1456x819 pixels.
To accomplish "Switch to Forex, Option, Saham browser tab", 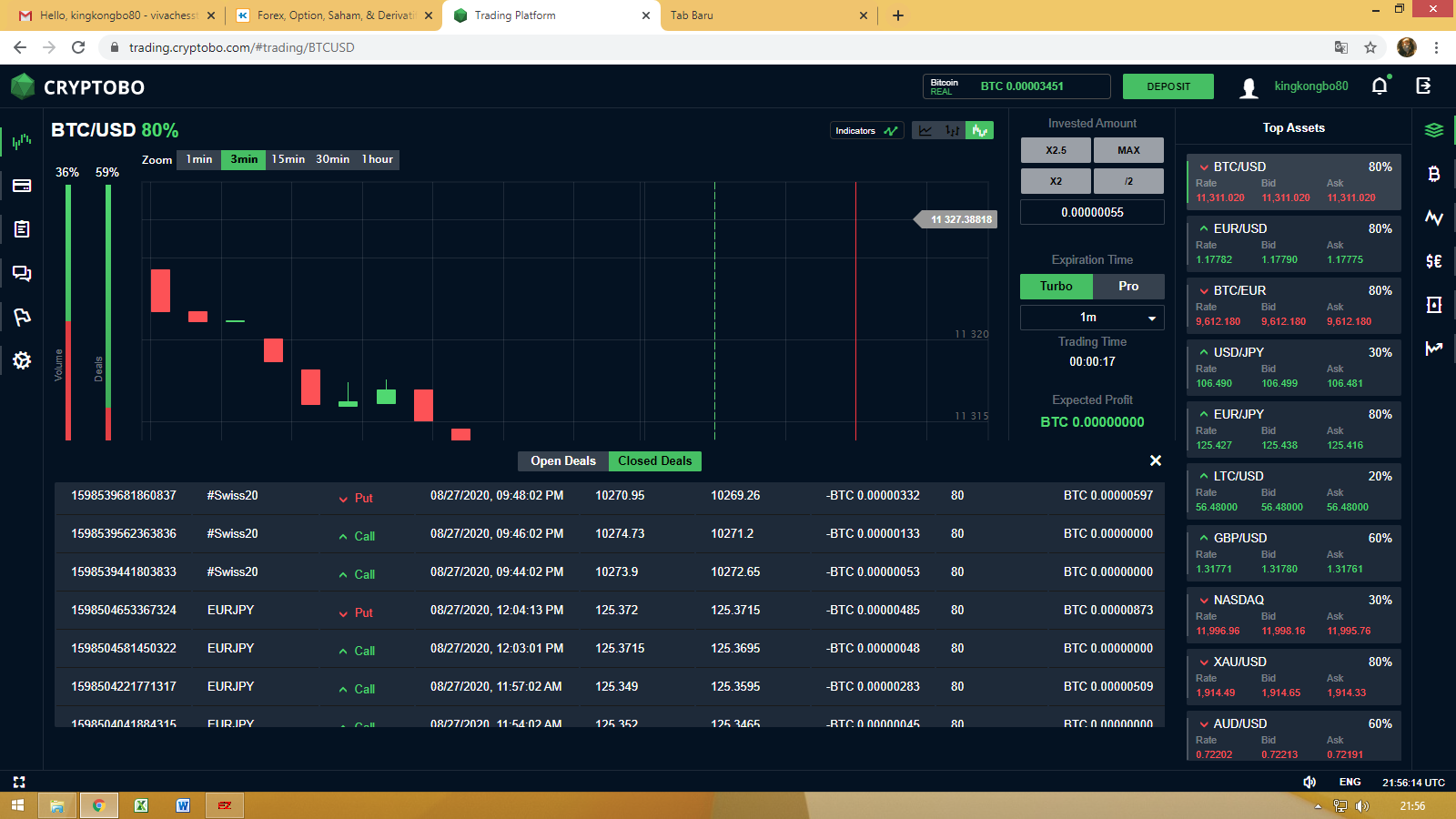I will [x=333, y=15].
